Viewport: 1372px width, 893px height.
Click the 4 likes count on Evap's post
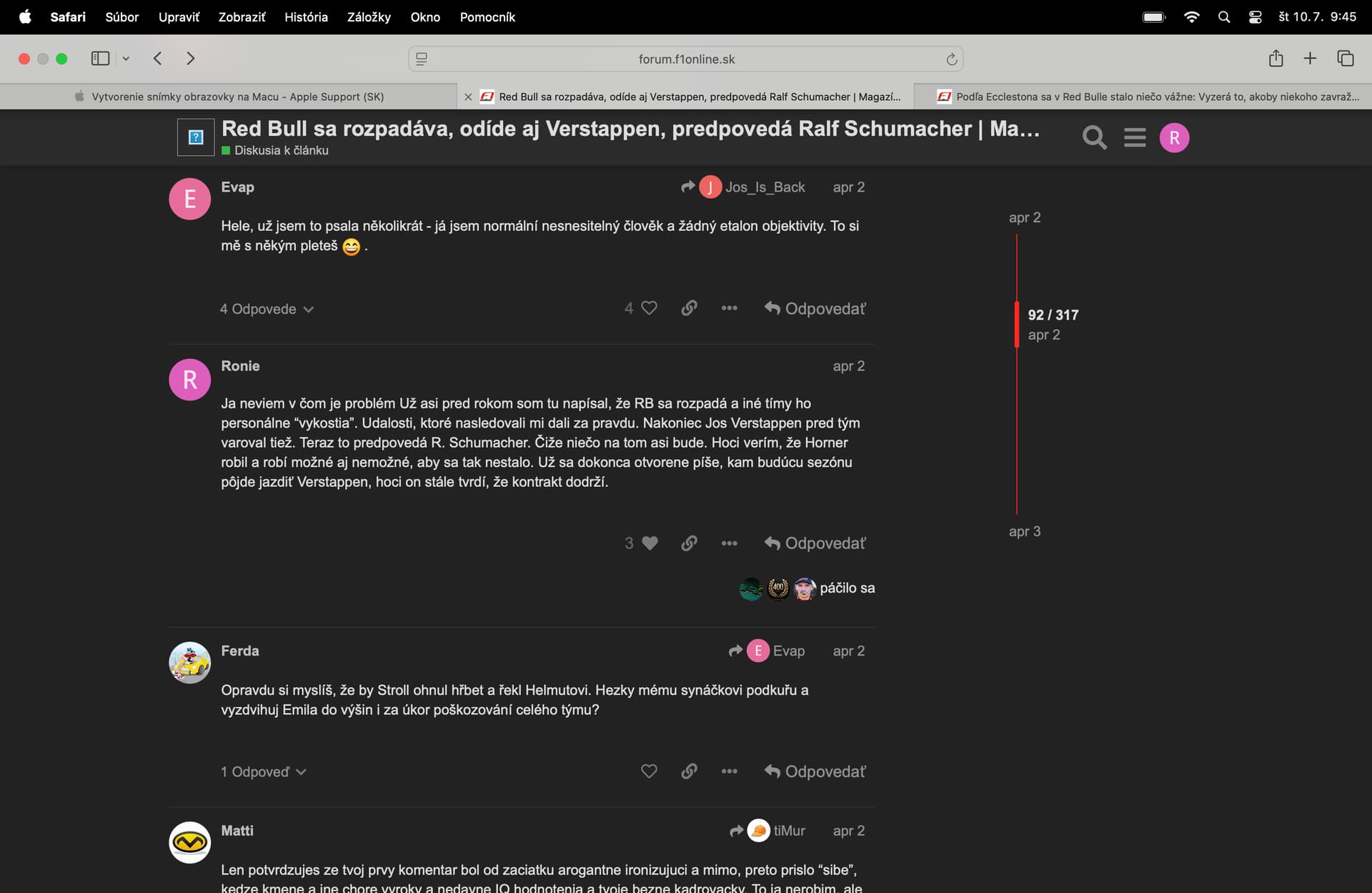pyautogui.click(x=629, y=308)
